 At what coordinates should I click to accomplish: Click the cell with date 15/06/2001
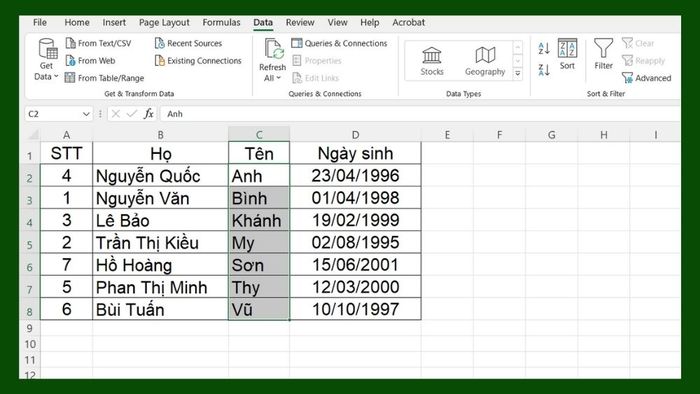[x=355, y=265]
